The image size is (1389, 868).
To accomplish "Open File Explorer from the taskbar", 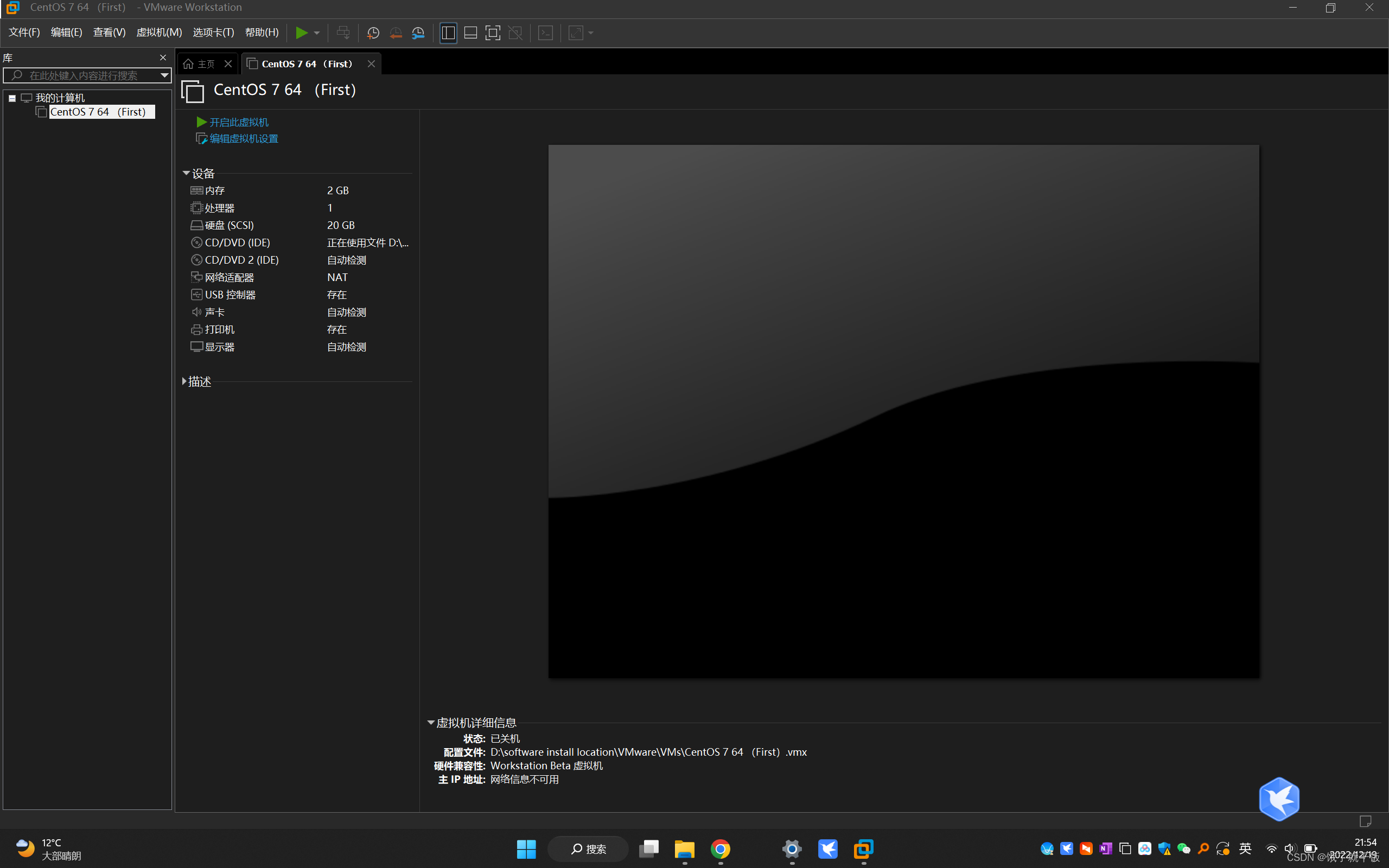I will pos(684,849).
